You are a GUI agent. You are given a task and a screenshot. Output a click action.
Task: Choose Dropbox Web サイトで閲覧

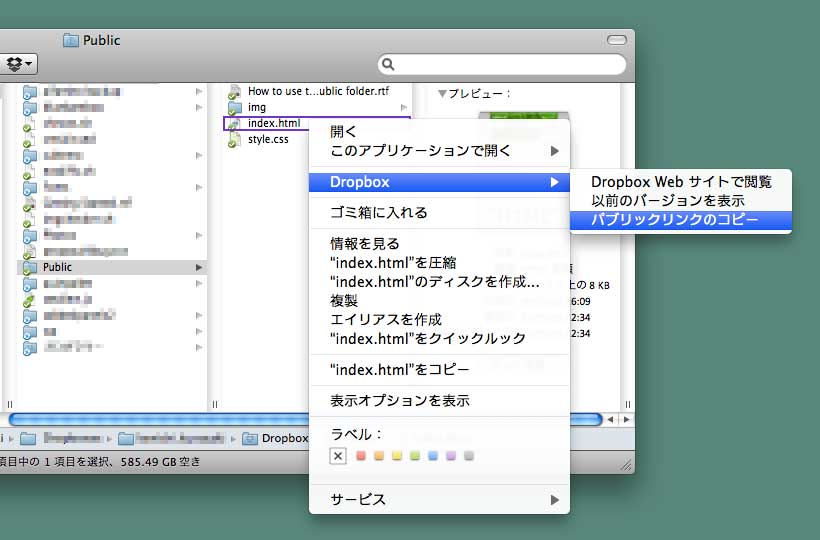point(681,182)
